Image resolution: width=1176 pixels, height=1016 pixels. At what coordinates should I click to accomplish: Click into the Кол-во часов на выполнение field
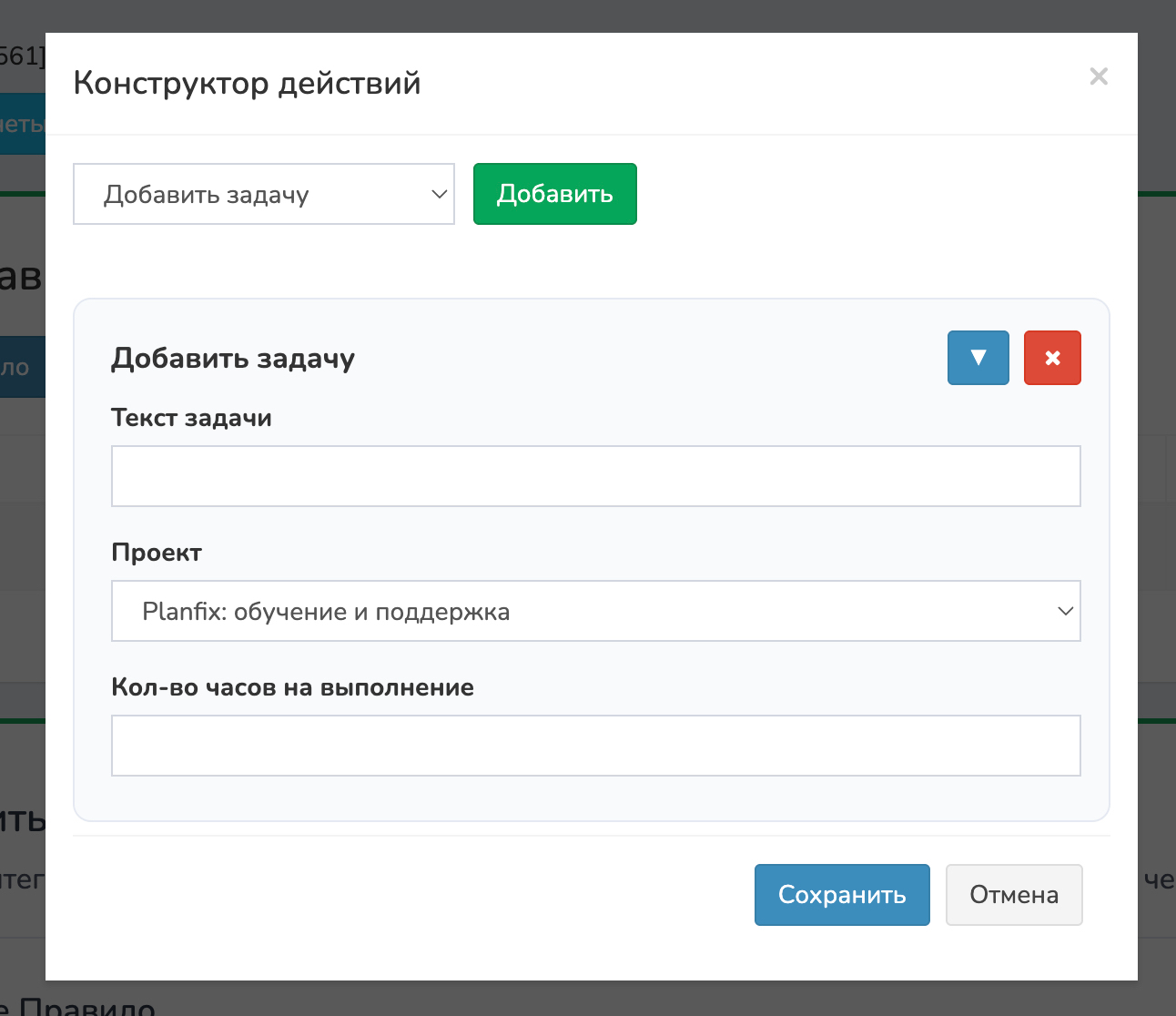click(x=595, y=746)
